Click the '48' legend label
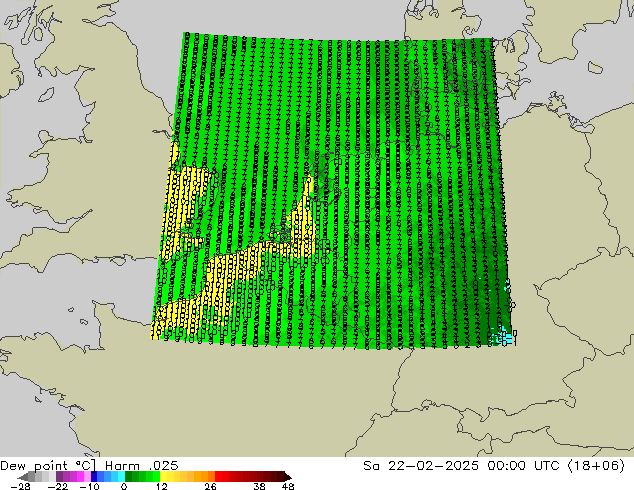 pos(288,486)
